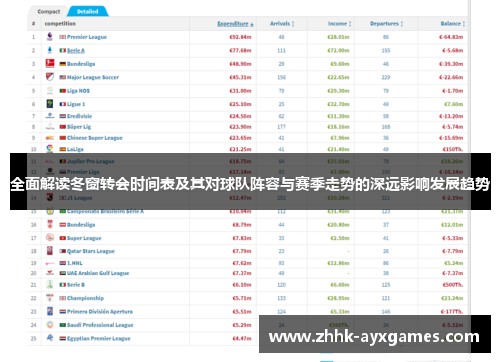The width and height of the screenshot is (500, 362).
Task: Open the Championship link
Action: pos(85,298)
